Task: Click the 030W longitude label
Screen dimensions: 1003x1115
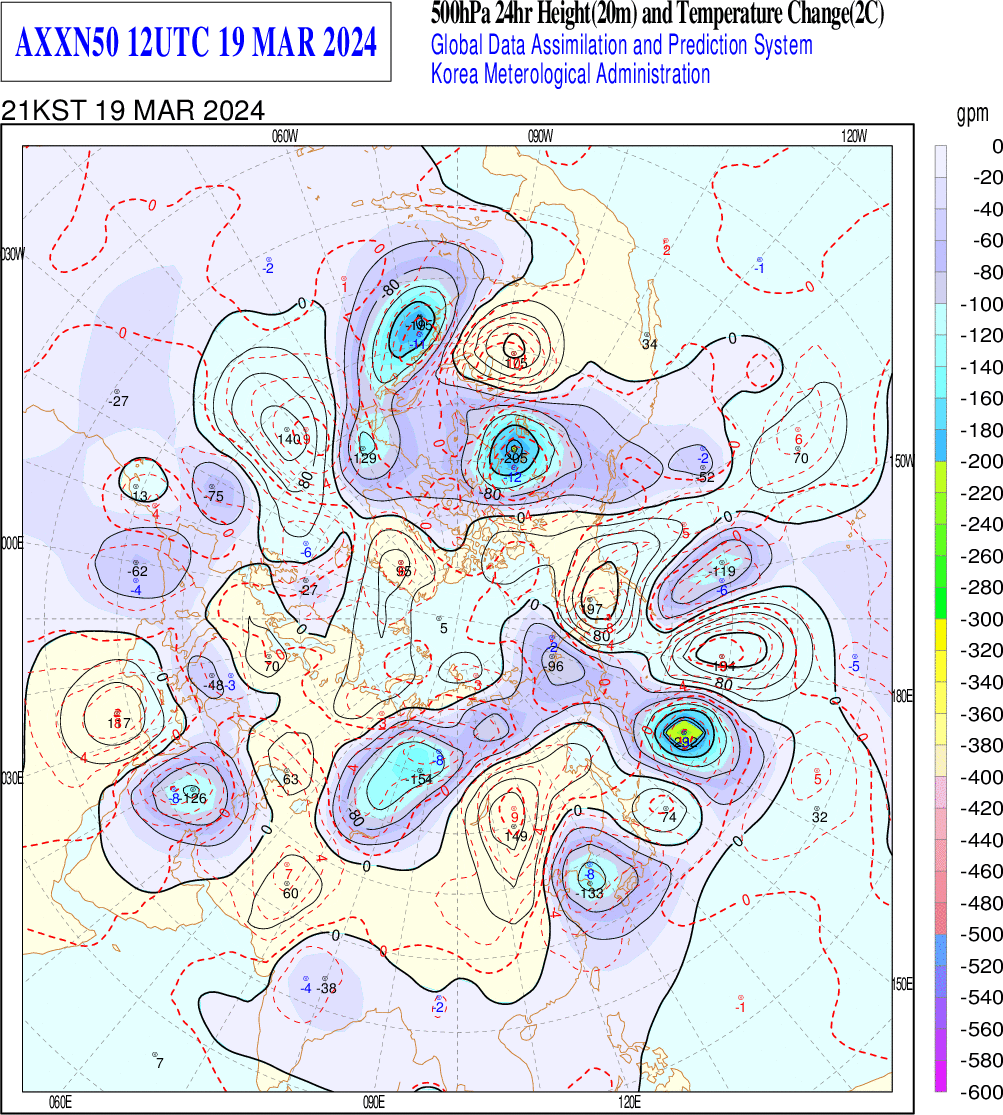Action: 13,255
